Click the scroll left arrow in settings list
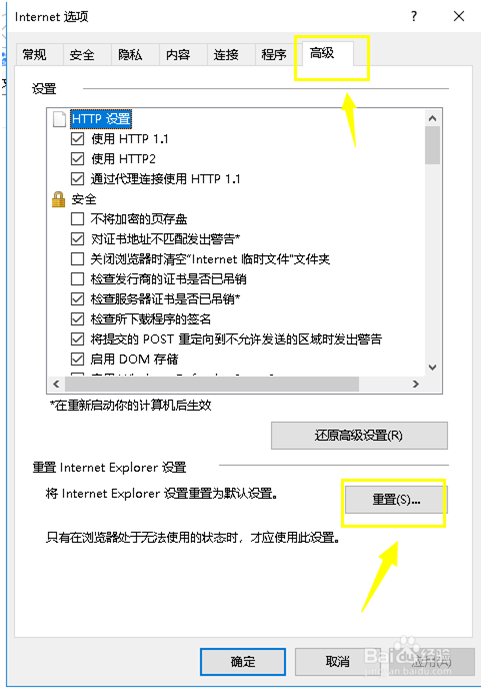Screen dimensions: 483x691 [x=56, y=384]
